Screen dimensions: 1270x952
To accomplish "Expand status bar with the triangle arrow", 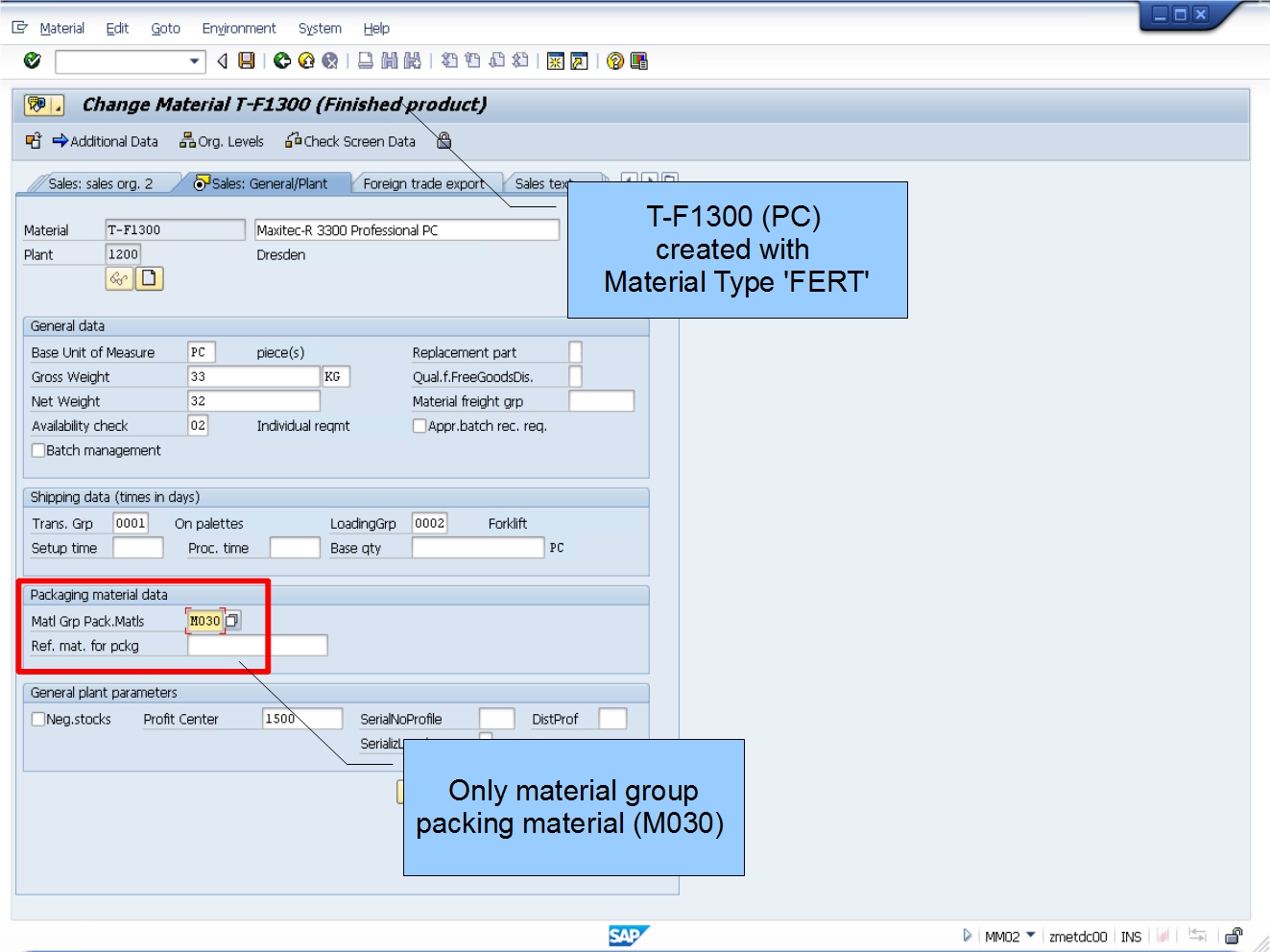I will [x=967, y=935].
